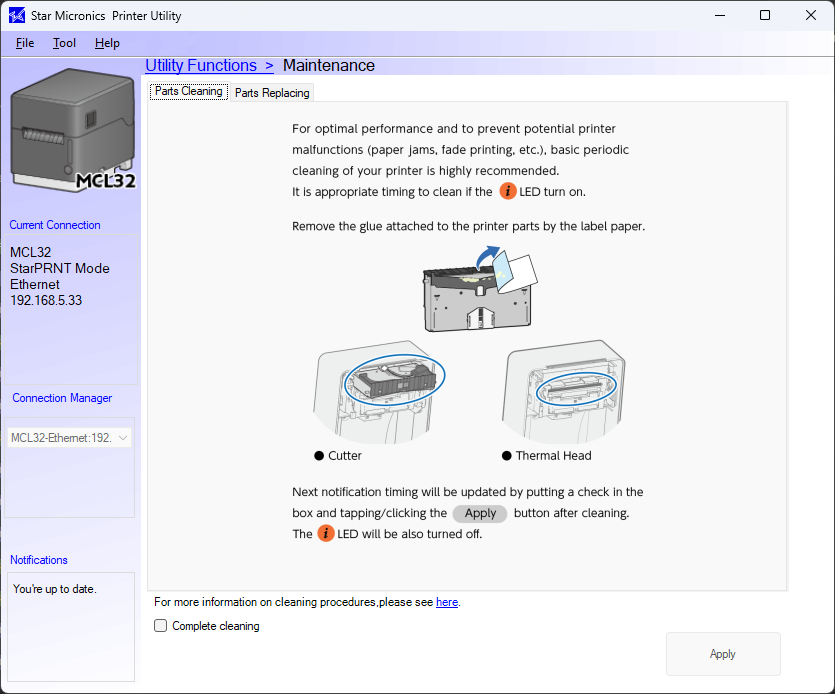Click the 'You're up to date.' notification text
This screenshot has width=835, height=694.
(54, 589)
